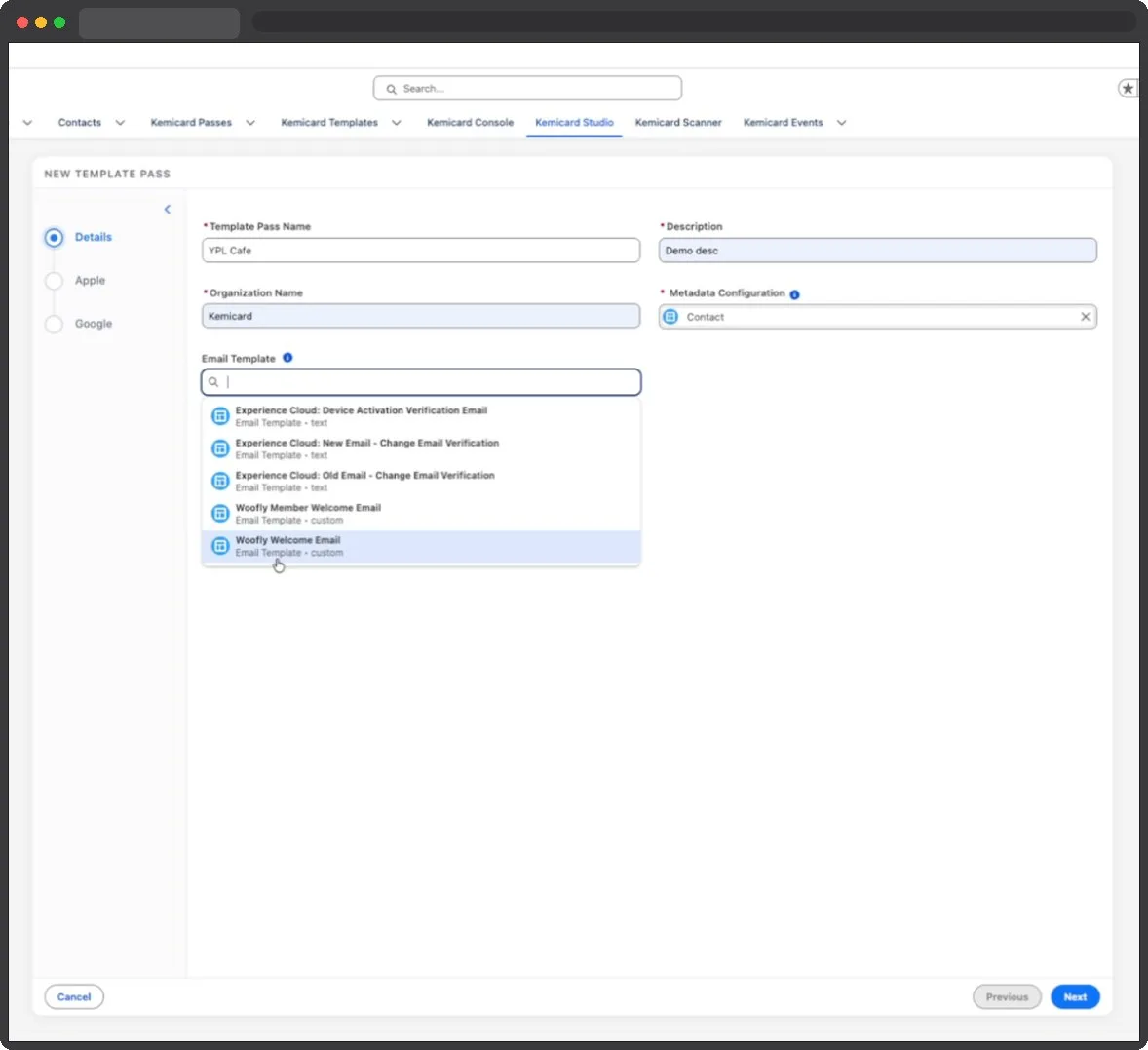Click info icon beside Email Template
The height and width of the screenshot is (1050, 1148).
pyautogui.click(x=287, y=358)
